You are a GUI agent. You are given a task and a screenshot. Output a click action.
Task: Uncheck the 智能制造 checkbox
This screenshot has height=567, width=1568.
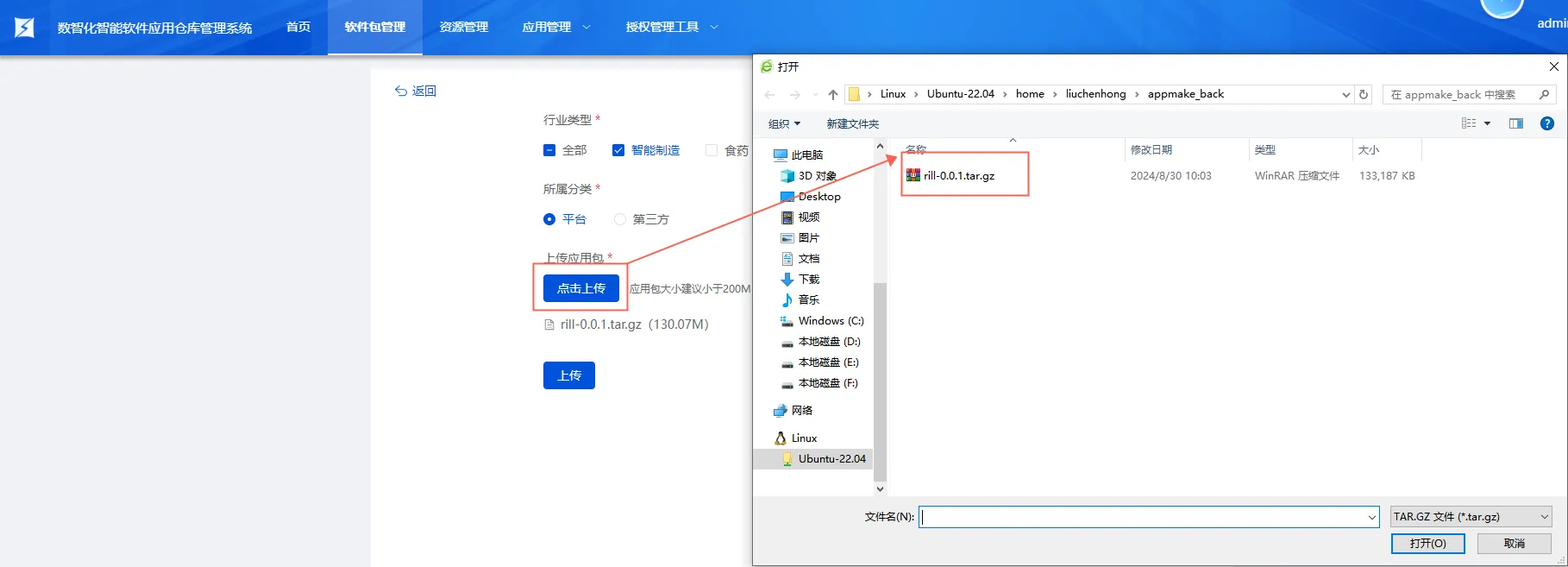click(618, 150)
